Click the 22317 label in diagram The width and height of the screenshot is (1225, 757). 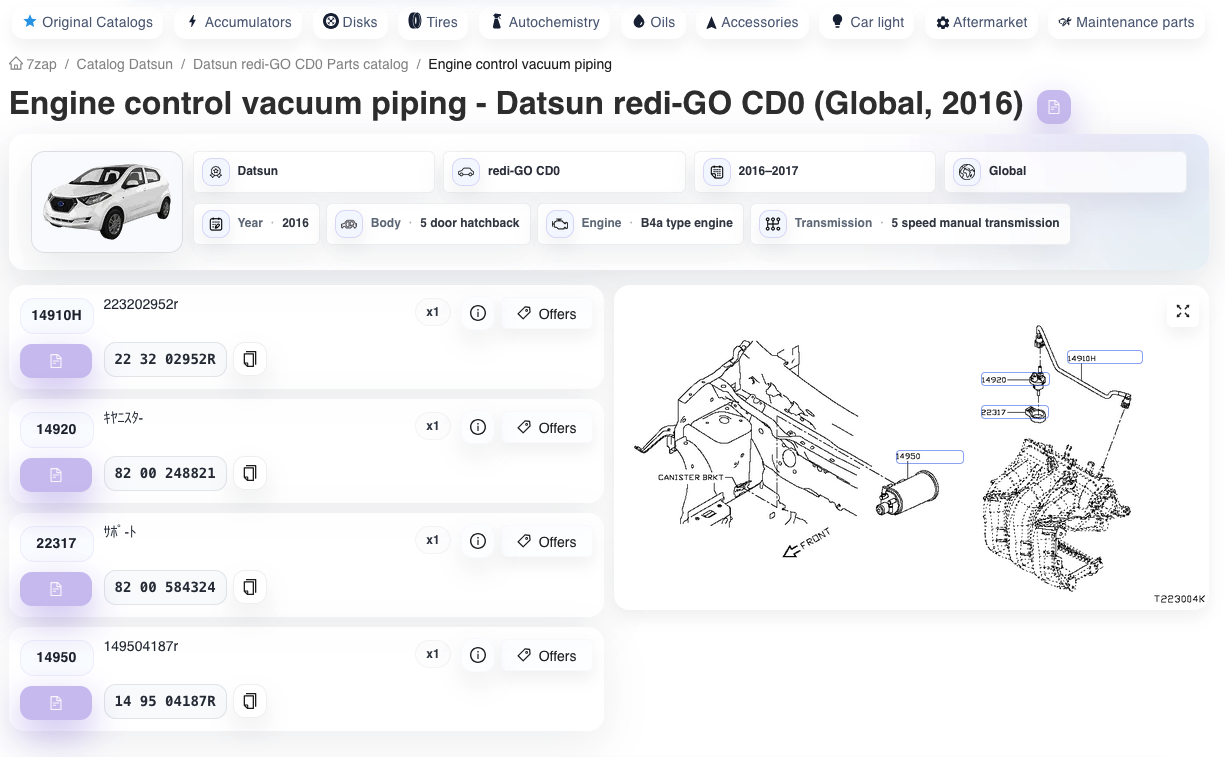[x=1013, y=411]
